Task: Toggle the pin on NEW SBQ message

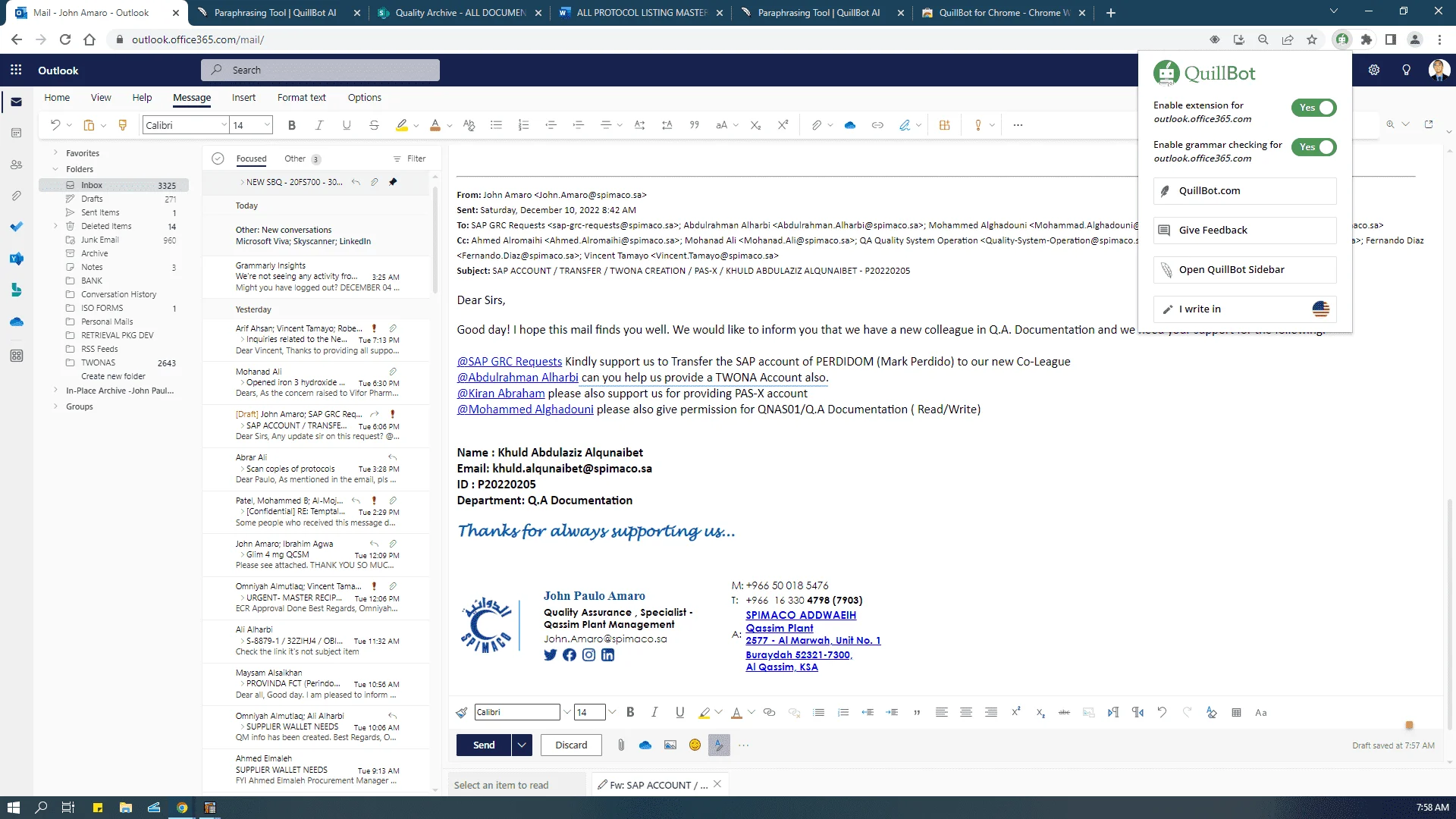Action: tap(393, 182)
